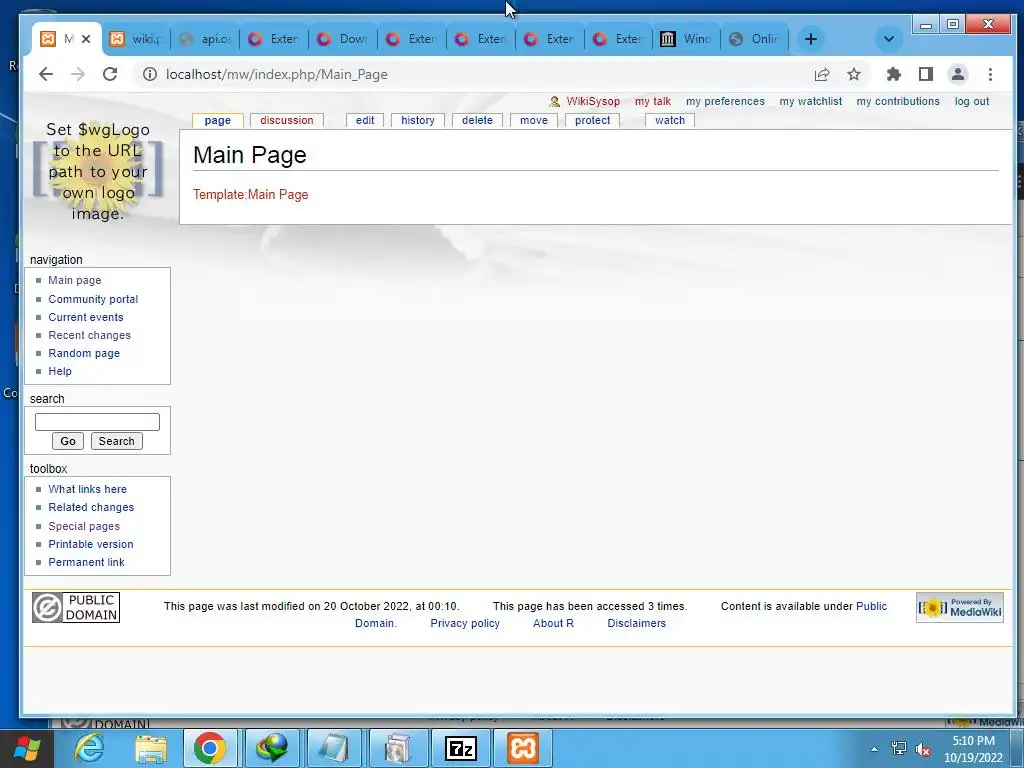Open Recent changes in navigation
Viewport: 1024px width, 768px height.
(89, 335)
